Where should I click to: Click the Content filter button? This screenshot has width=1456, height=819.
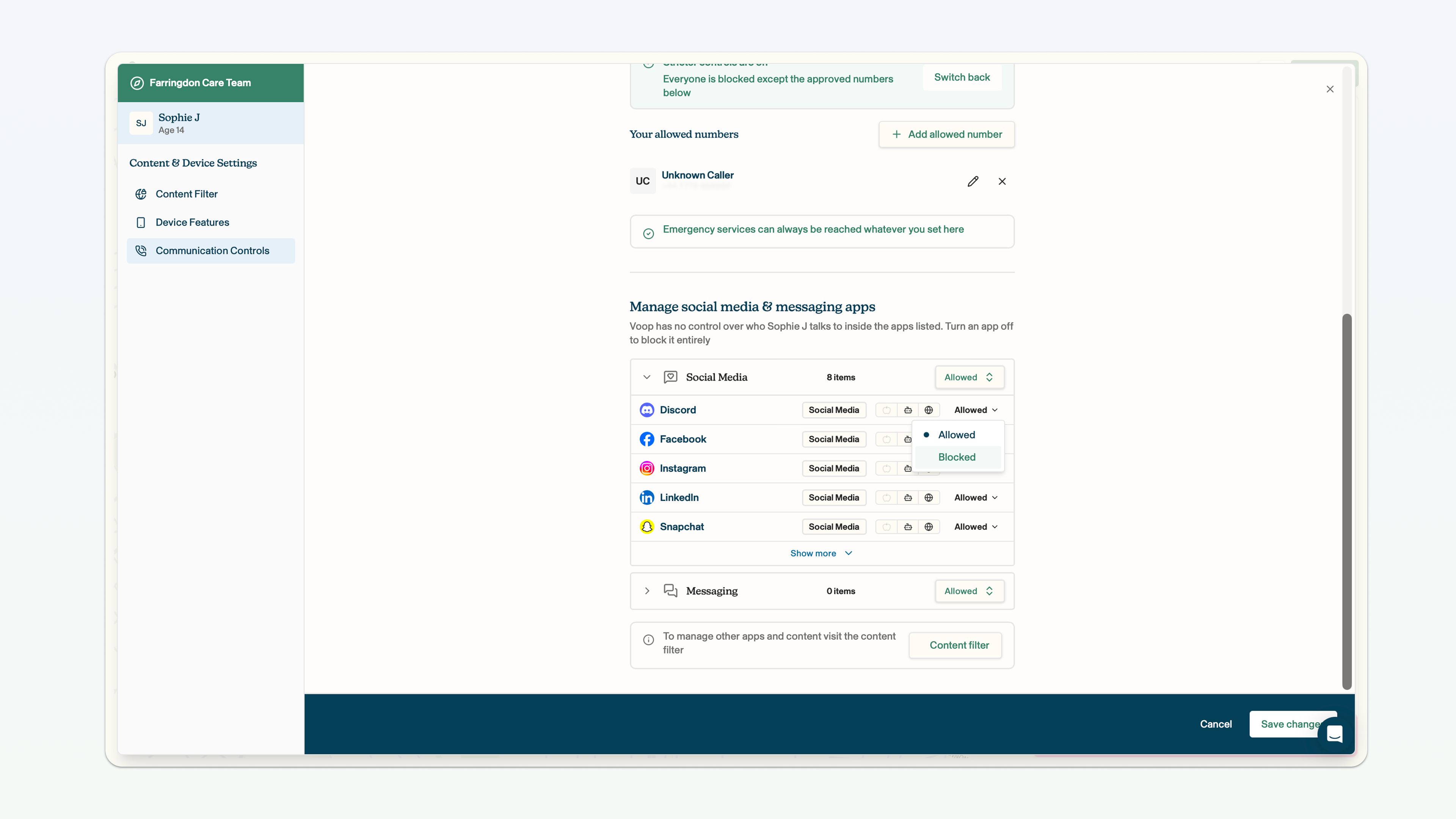[956, 645]
